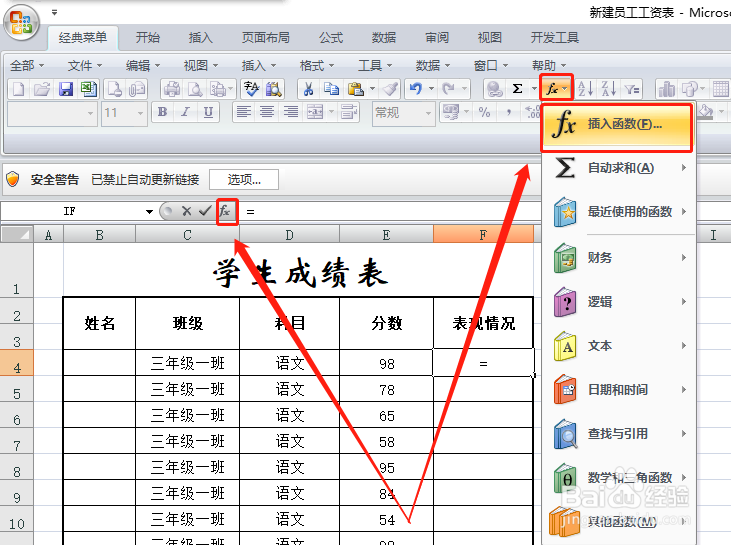Toggle Bold formatting
The width and height of the screenshot is (731, 545).
click(x=162, y=112)
